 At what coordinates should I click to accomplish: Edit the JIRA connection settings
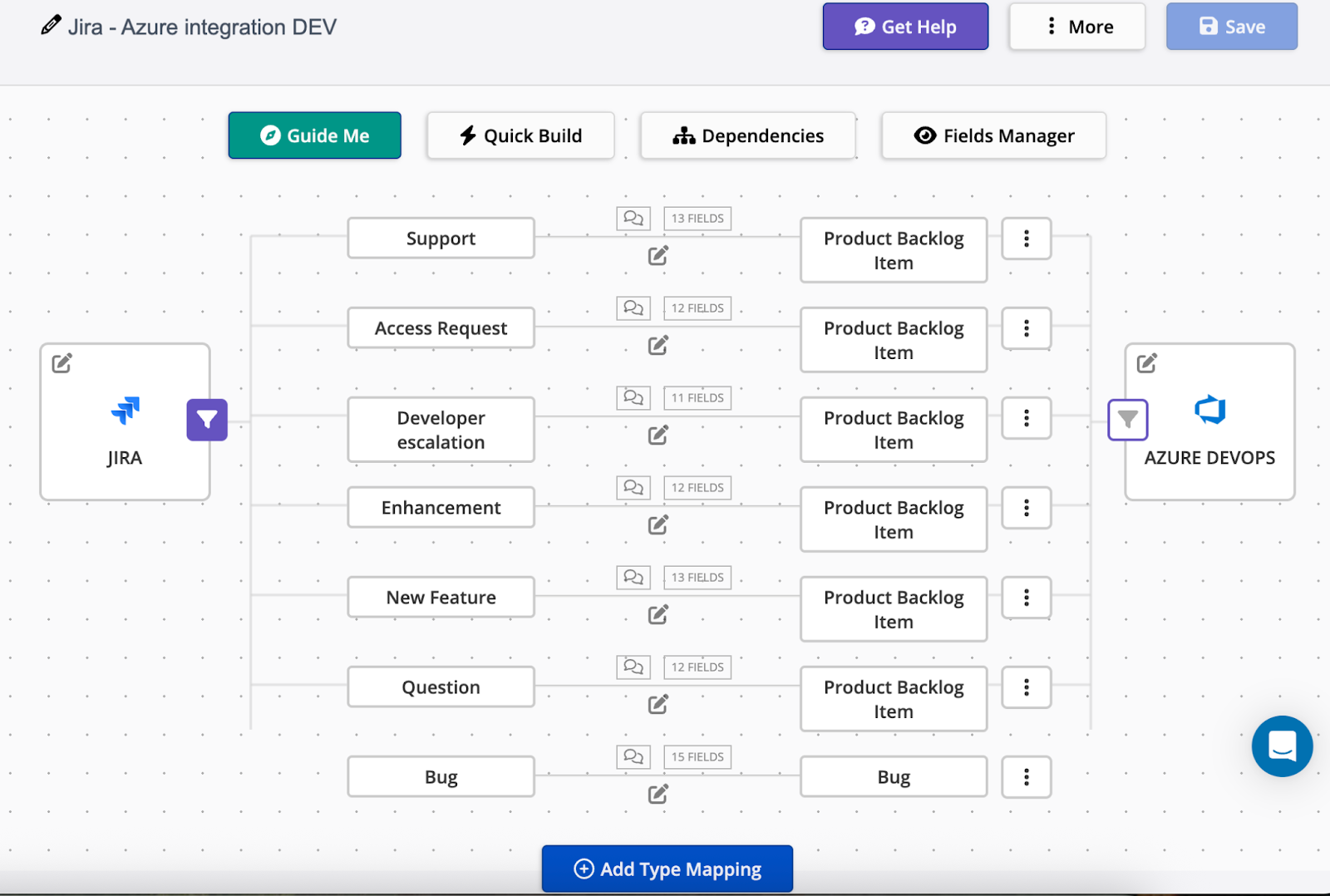(62, 363)
